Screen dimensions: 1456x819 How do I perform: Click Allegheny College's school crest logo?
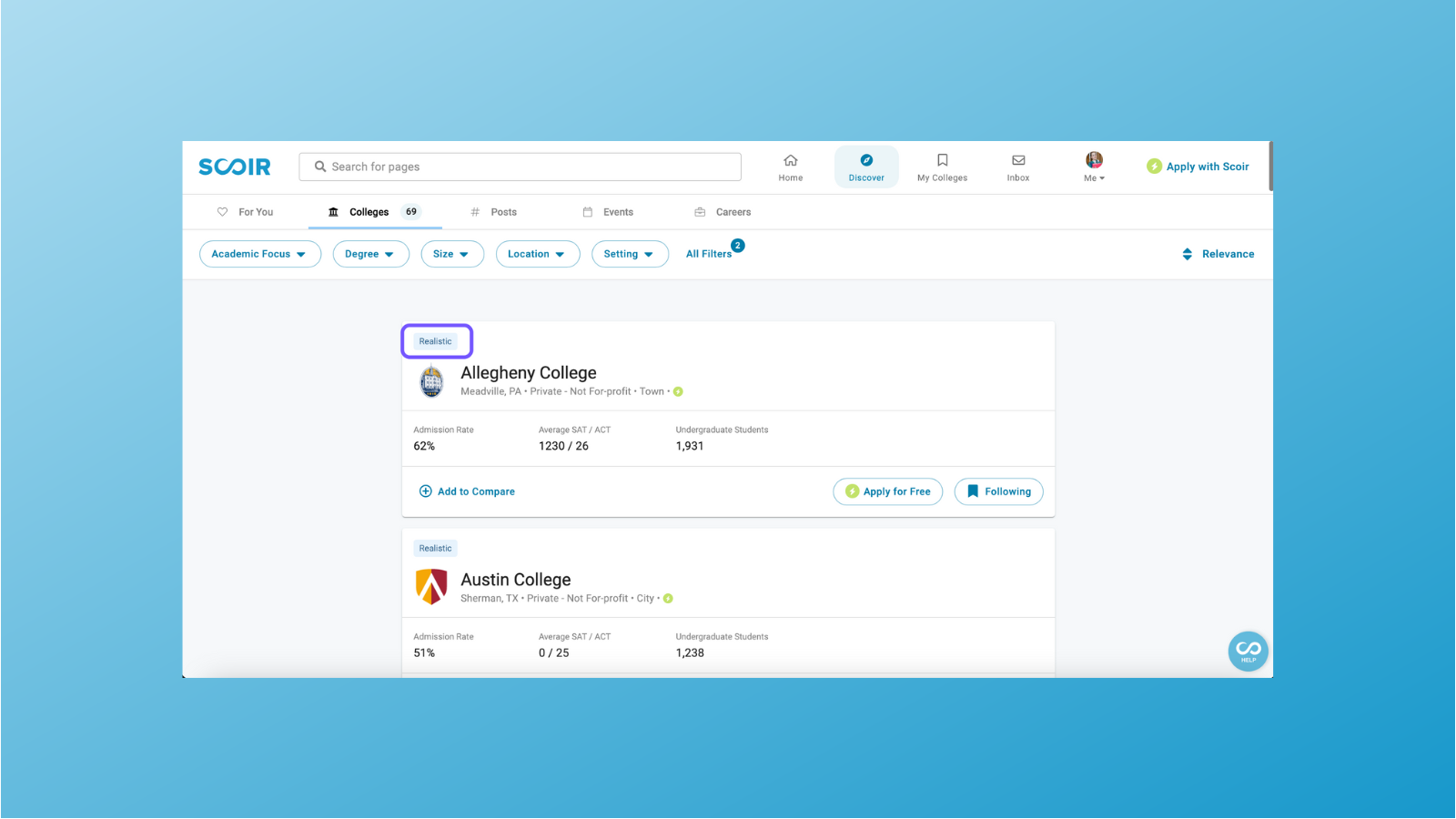click(x=431, y=380)
